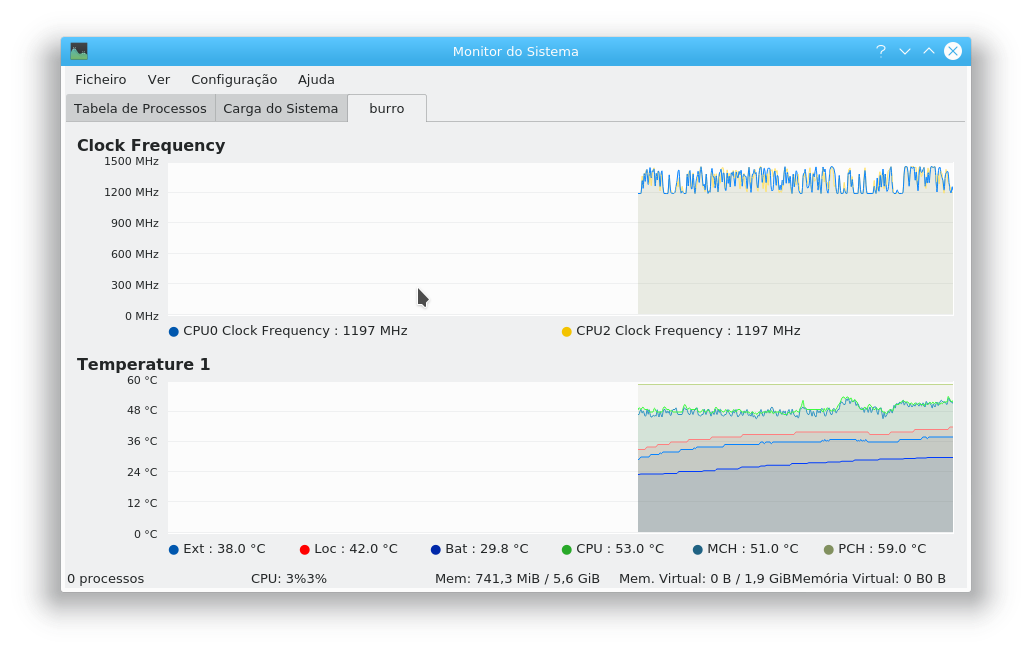Image resolution: width=1032 pixels, height=653 pixels.
Task: Click the CPU2 Clock Frequency yellow swatch
Action: [x=567, y=332]
